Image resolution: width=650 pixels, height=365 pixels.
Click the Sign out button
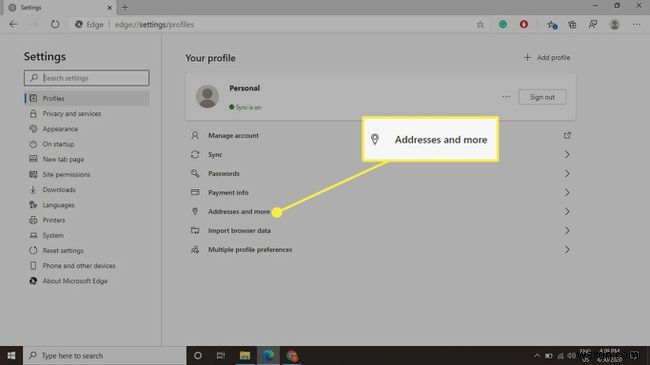click(542, 97)
